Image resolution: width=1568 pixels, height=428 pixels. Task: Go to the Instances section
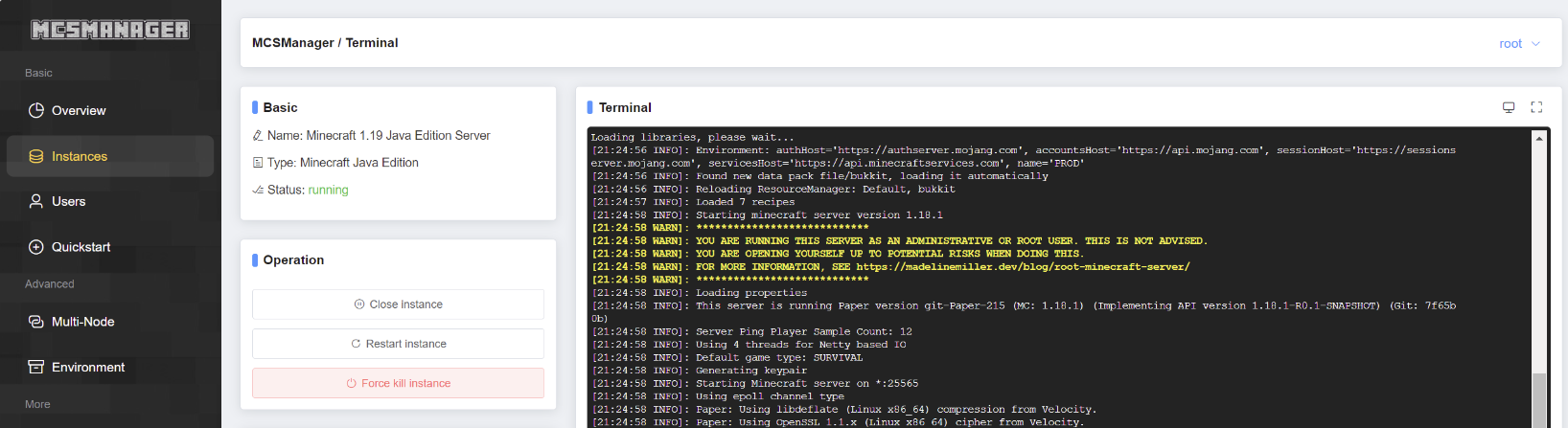110,156
